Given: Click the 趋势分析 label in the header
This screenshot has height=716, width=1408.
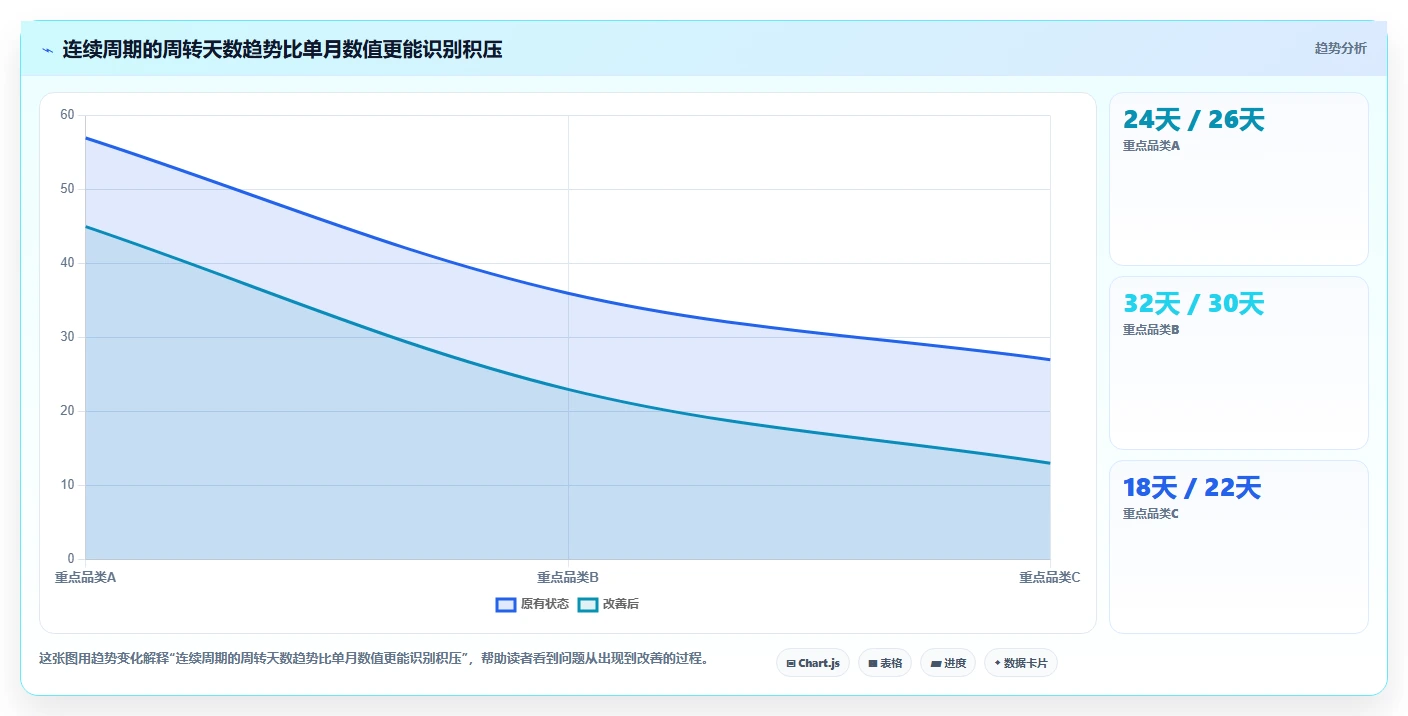Looking at the screenshot, I should click(1340, 49).
